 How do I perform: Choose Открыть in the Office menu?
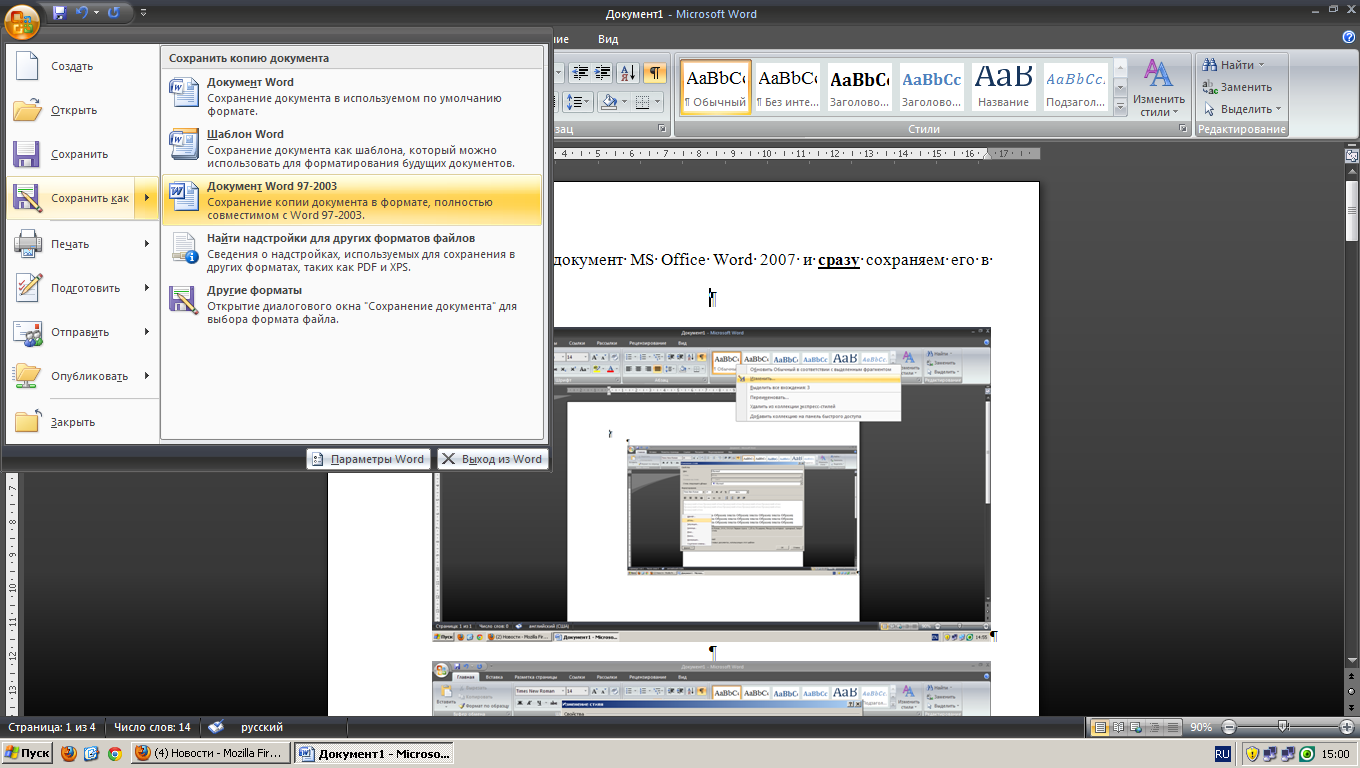pyautogui.click(x=82, y=110)
